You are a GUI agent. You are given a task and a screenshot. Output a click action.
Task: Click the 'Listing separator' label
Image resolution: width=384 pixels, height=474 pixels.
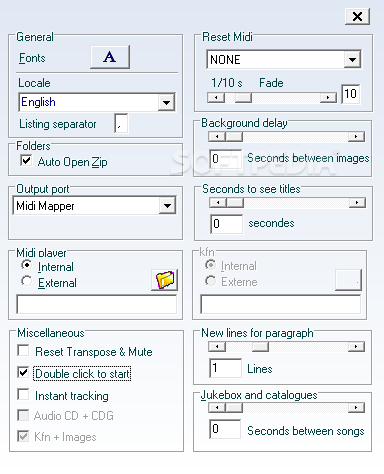58,124
